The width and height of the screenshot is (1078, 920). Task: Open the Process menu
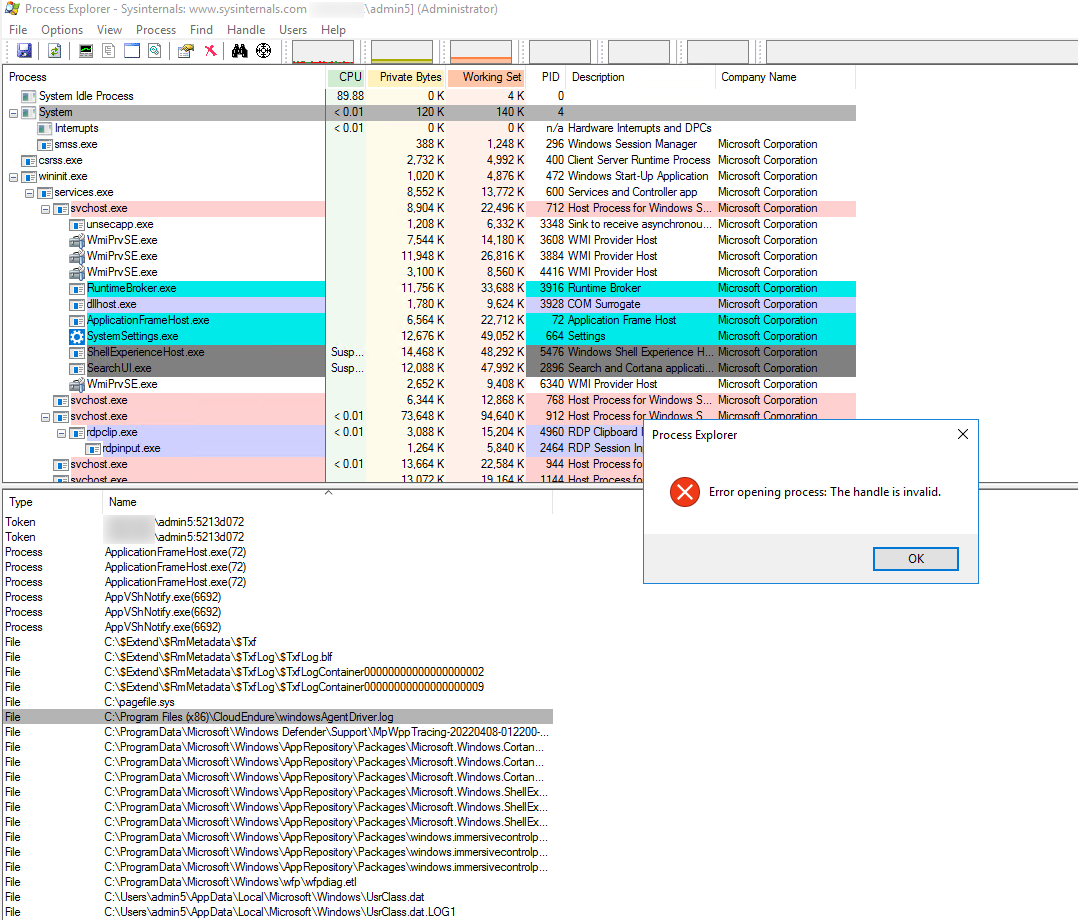(156, 30)
